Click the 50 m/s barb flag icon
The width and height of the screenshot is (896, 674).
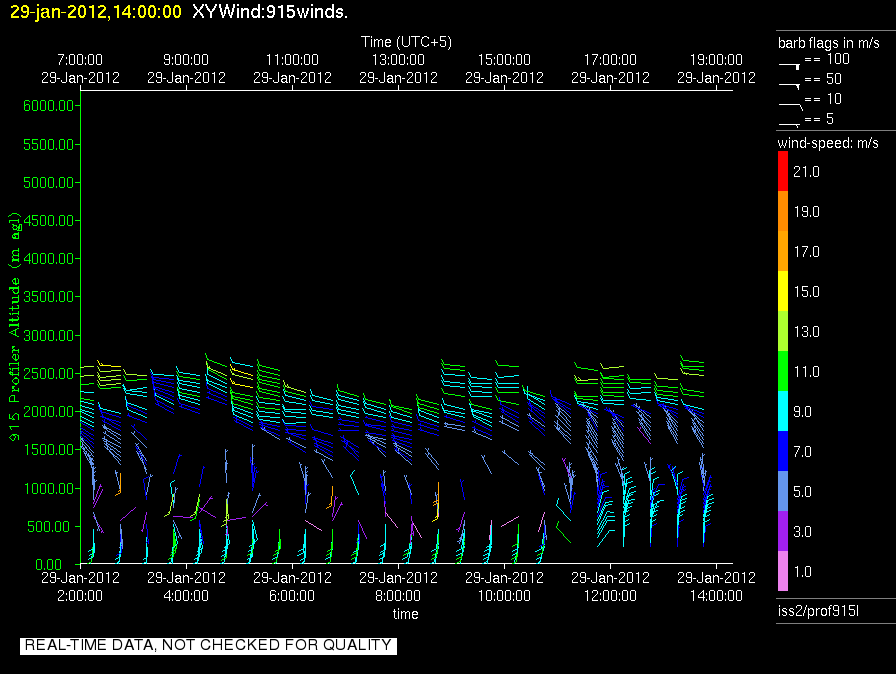(789, 82)
